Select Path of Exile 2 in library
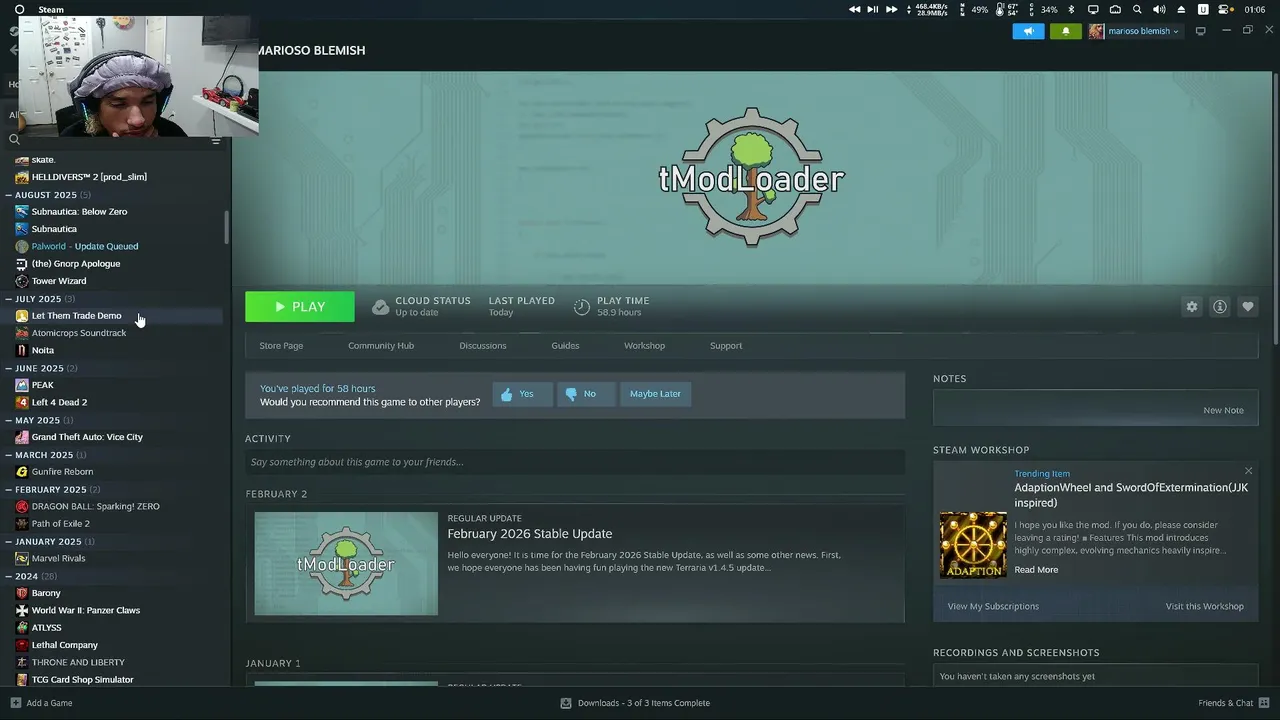Viewport: 1280px width, 720px height. click(x=60, y=524)
